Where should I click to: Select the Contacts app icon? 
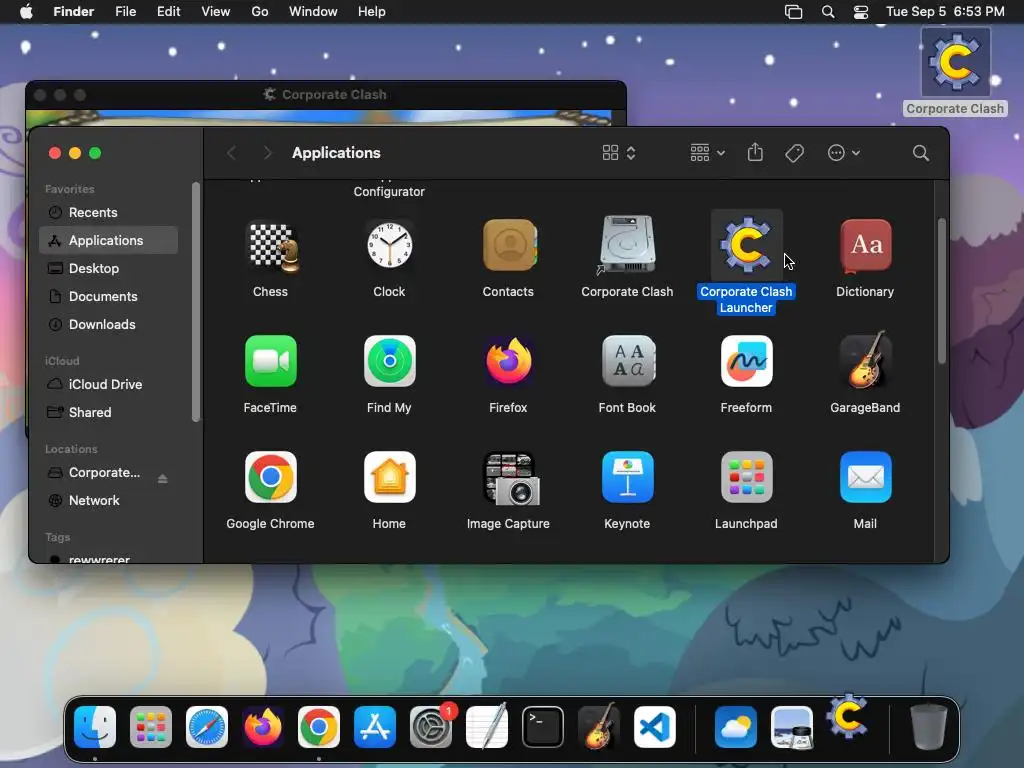pos(509,246)
